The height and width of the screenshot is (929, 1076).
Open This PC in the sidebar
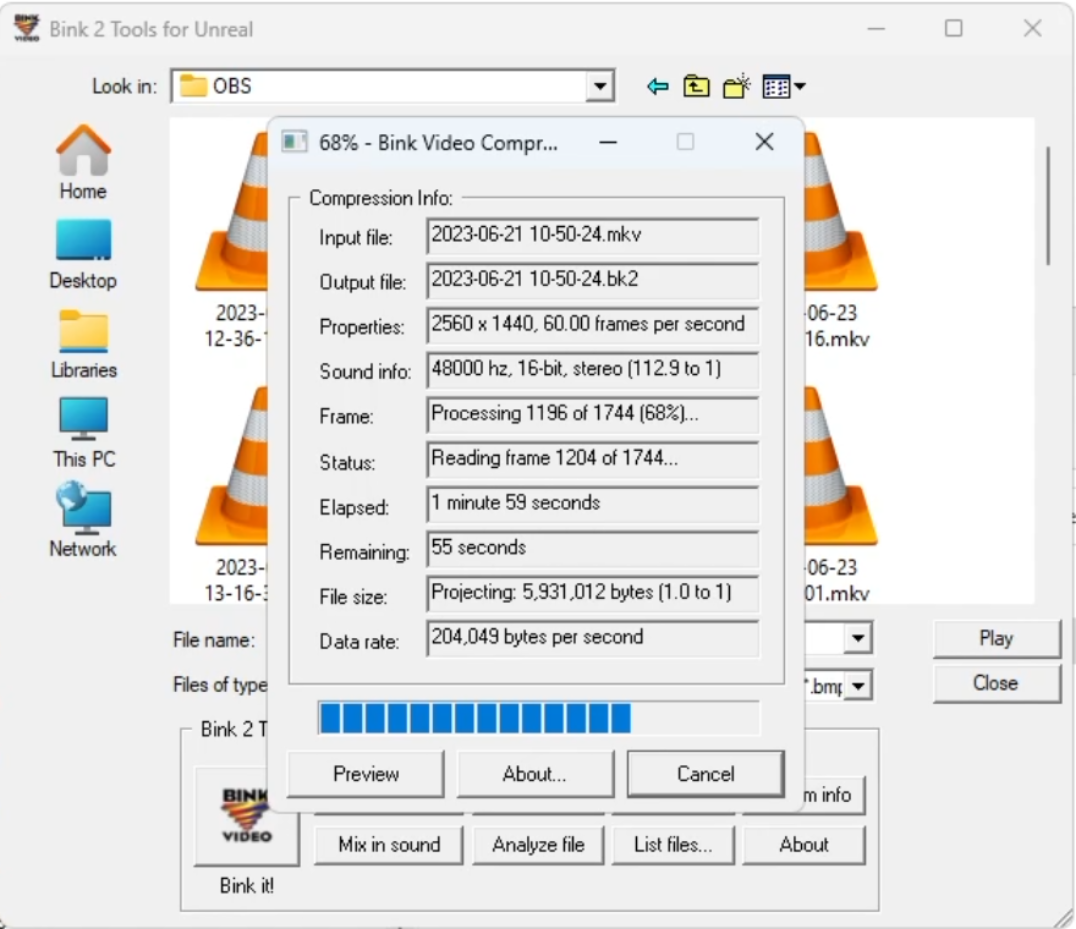pos(83,422)
